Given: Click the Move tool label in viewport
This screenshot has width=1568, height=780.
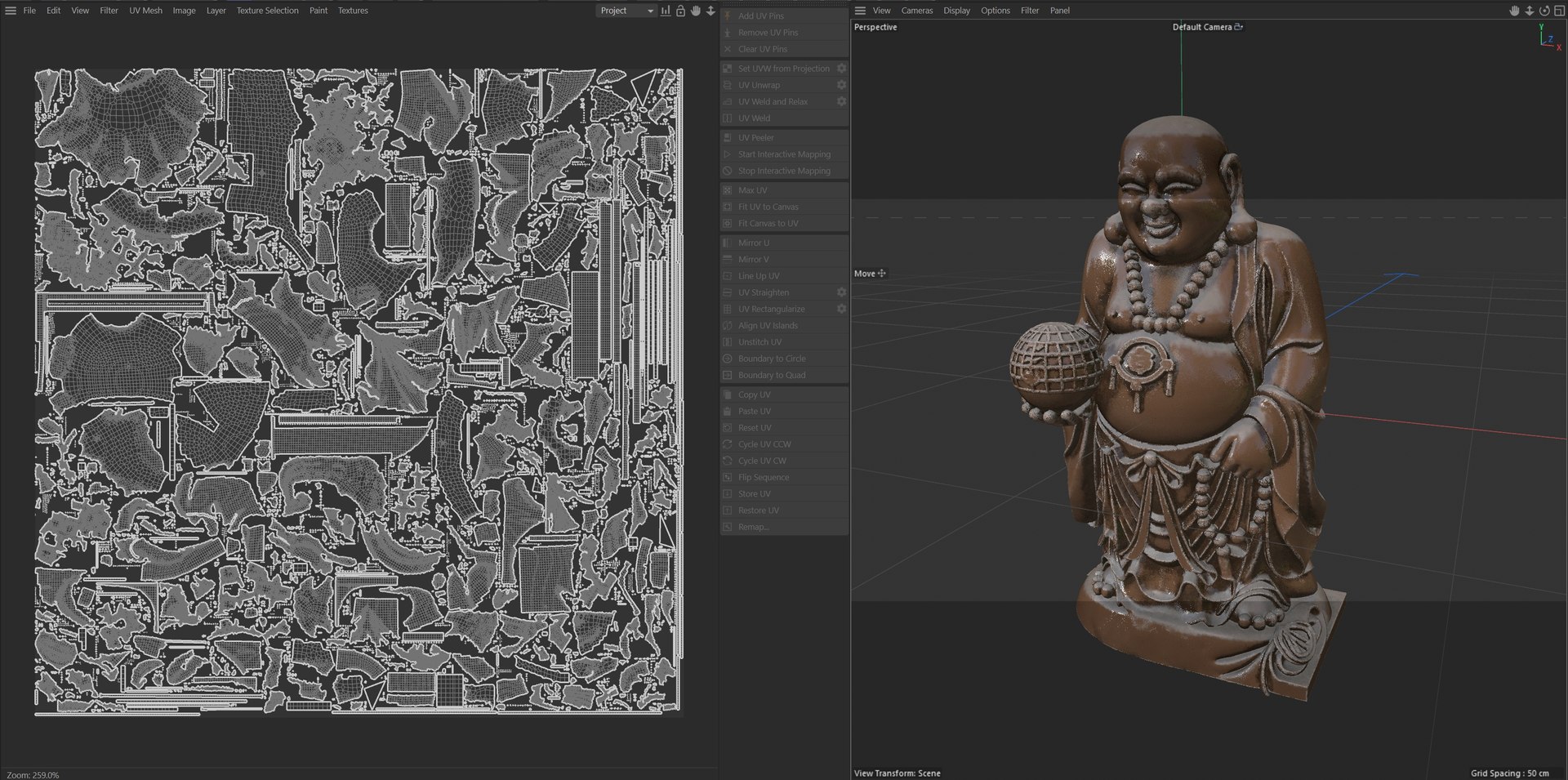Looking at the screenshot, I should click(870, 274).
